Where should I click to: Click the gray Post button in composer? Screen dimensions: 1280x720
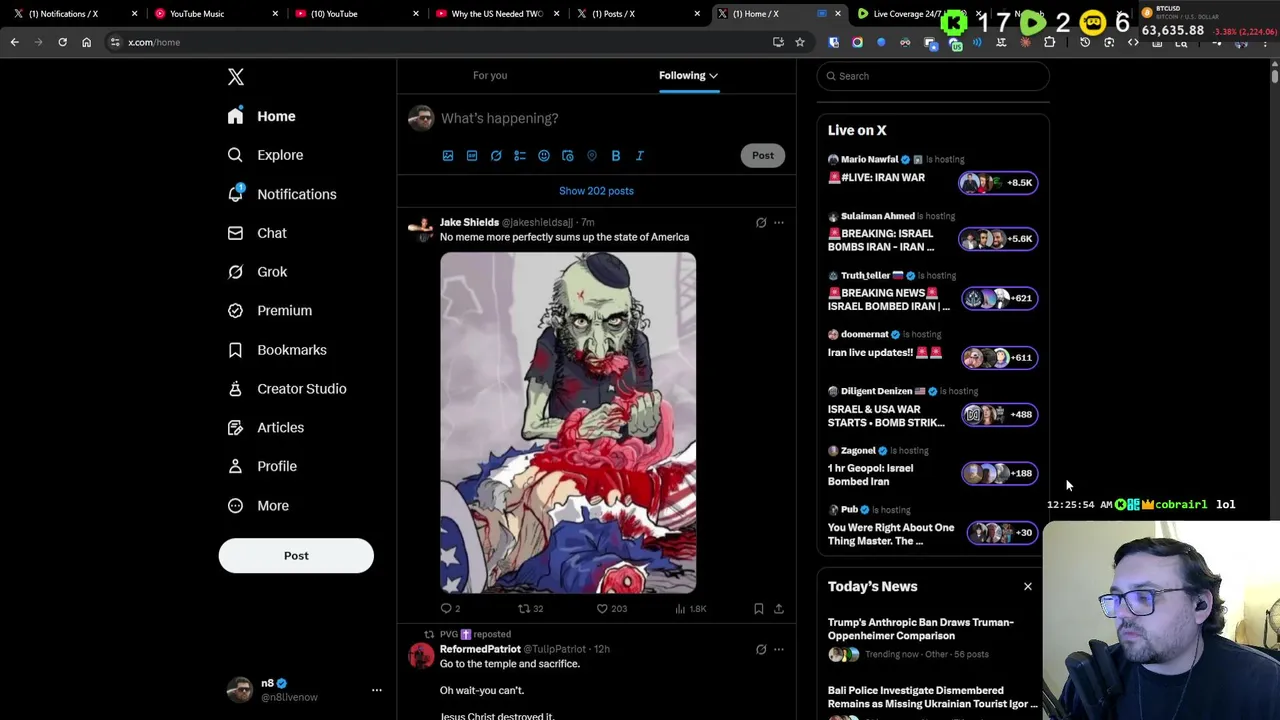(763, 155)
